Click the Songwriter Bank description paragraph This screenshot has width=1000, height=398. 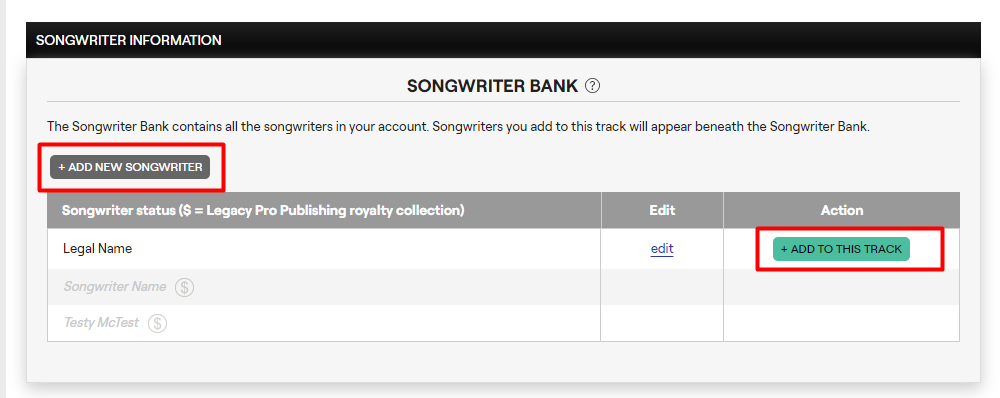(x=459, y=126)
